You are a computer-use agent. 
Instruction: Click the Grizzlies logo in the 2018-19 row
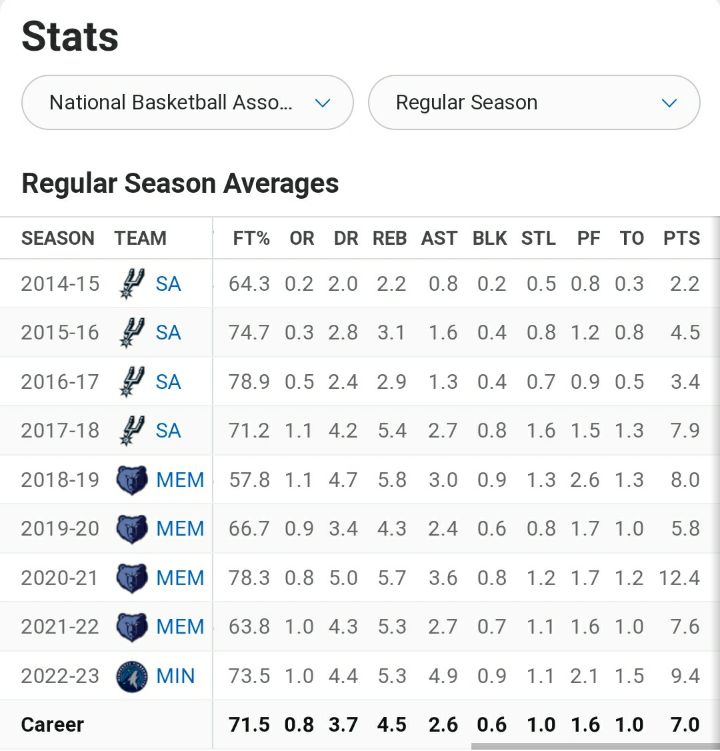(x=132, y=480)
